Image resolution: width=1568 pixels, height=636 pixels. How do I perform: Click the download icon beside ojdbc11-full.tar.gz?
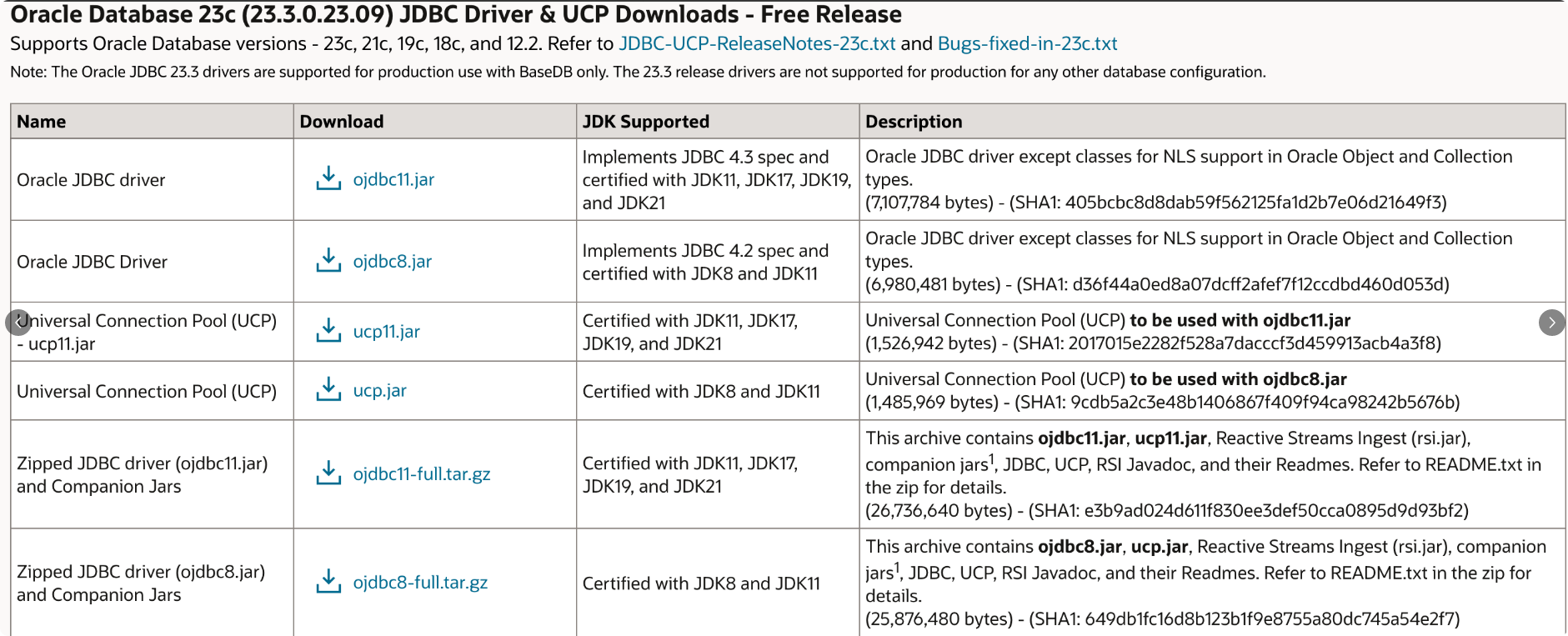(x=328, y=473)
